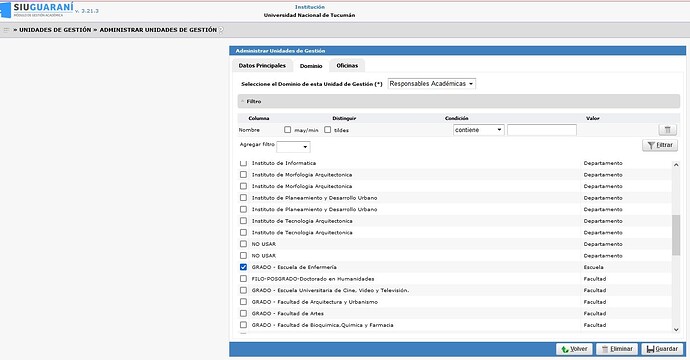The width and height of the screenshot is (690, 360).
Task: Click 'Escuela Universitaria de Cine, Video y Televisión' label
Action: click(330, 290)
